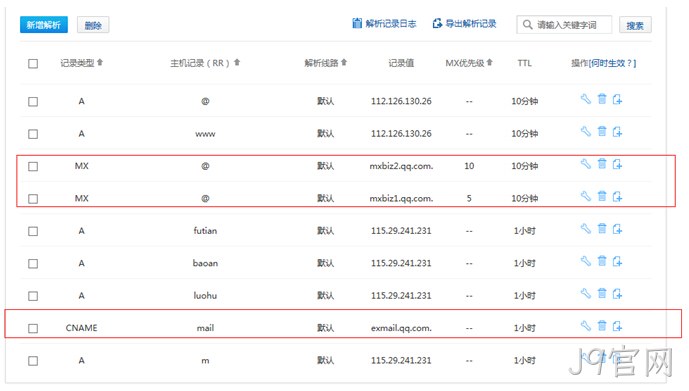Edit the mxbiz2.qq.com MX record

point(586,164)
